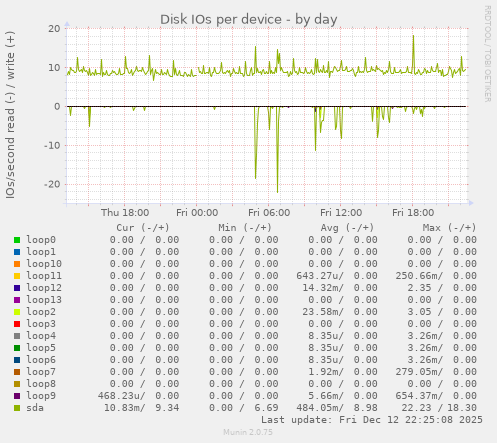Click the 'loop8' legend label
497x443 pixels.
[x=41, y=384]
